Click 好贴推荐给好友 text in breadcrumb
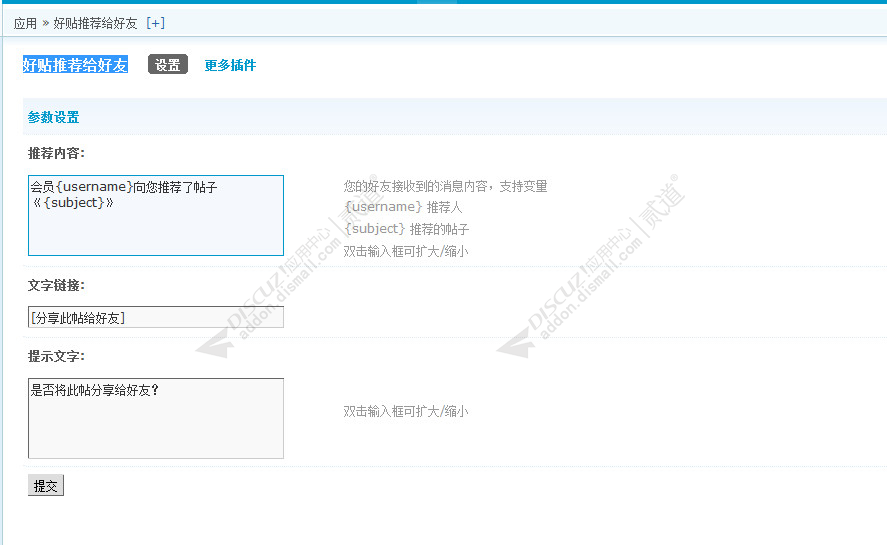887x545 pixels. coord(95,23)
